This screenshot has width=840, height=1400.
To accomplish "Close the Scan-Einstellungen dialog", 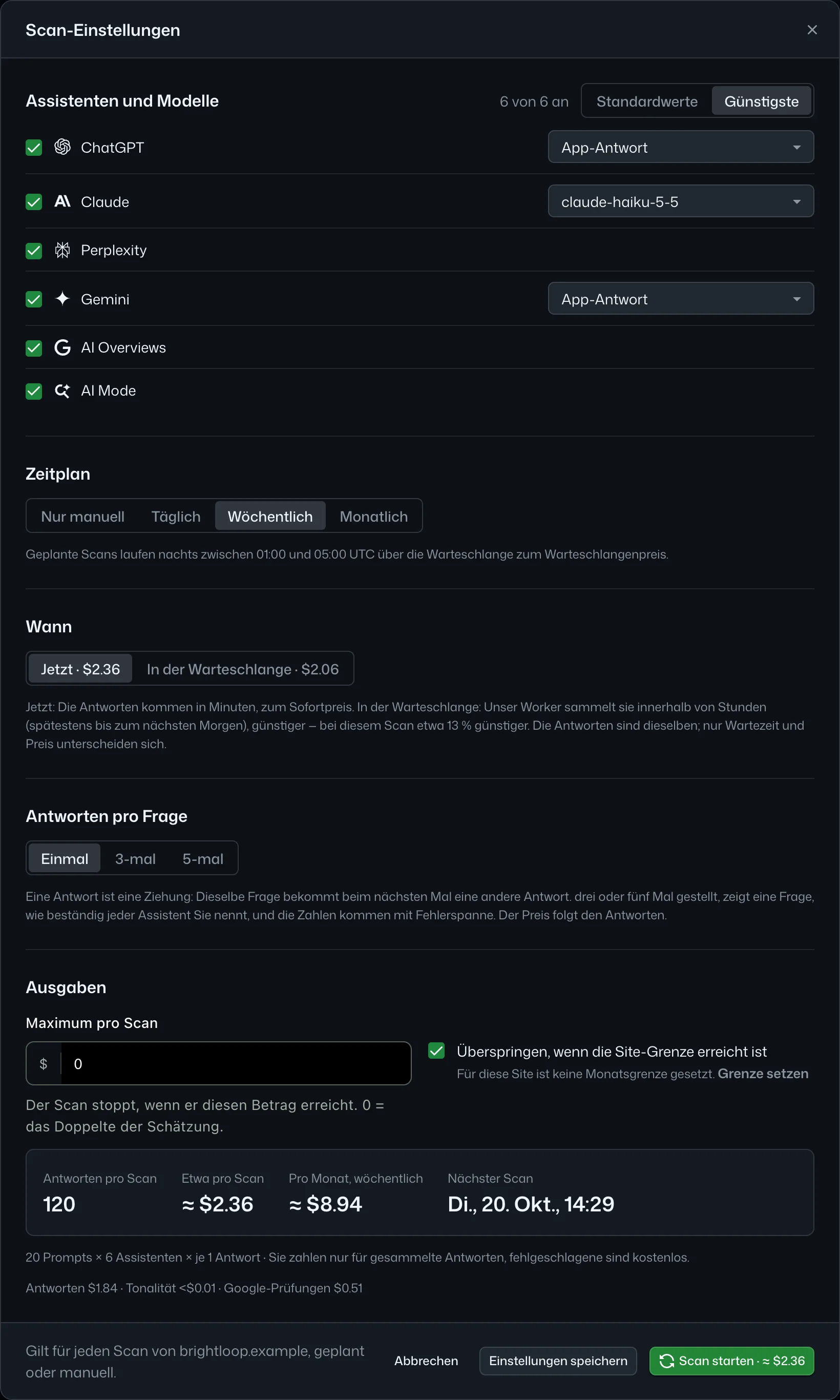I will 812,29.
